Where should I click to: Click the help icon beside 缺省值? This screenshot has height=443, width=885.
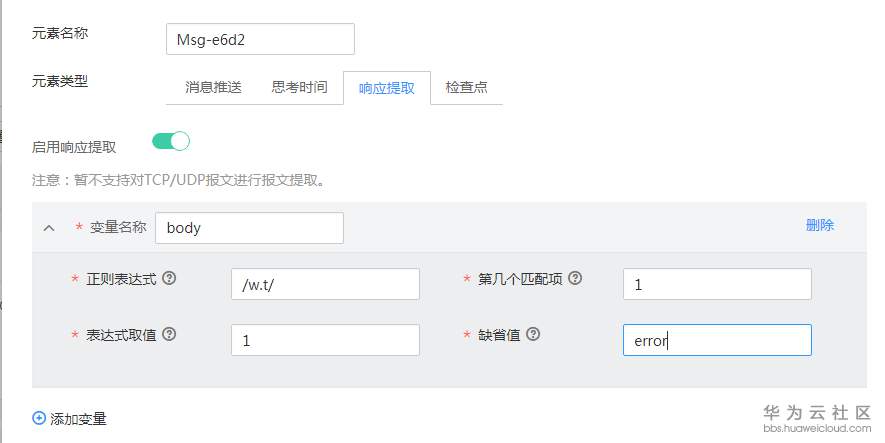pos(533,334)
